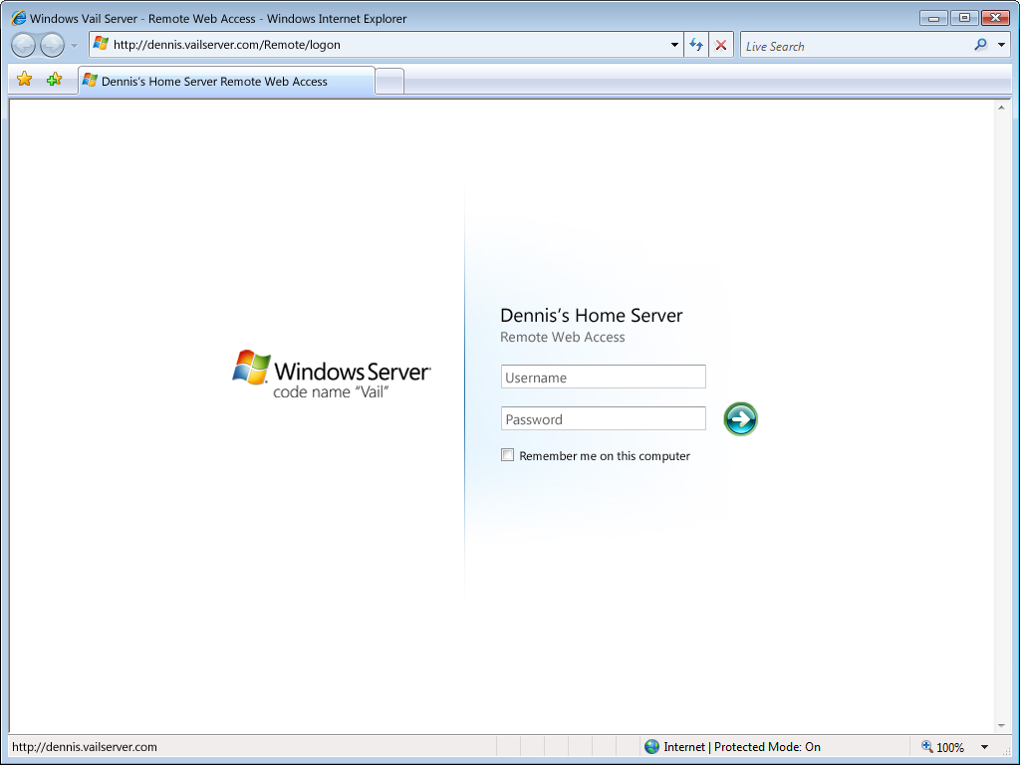
Task: Click the Windows Server Vail logo
Action: pos(331,375)
